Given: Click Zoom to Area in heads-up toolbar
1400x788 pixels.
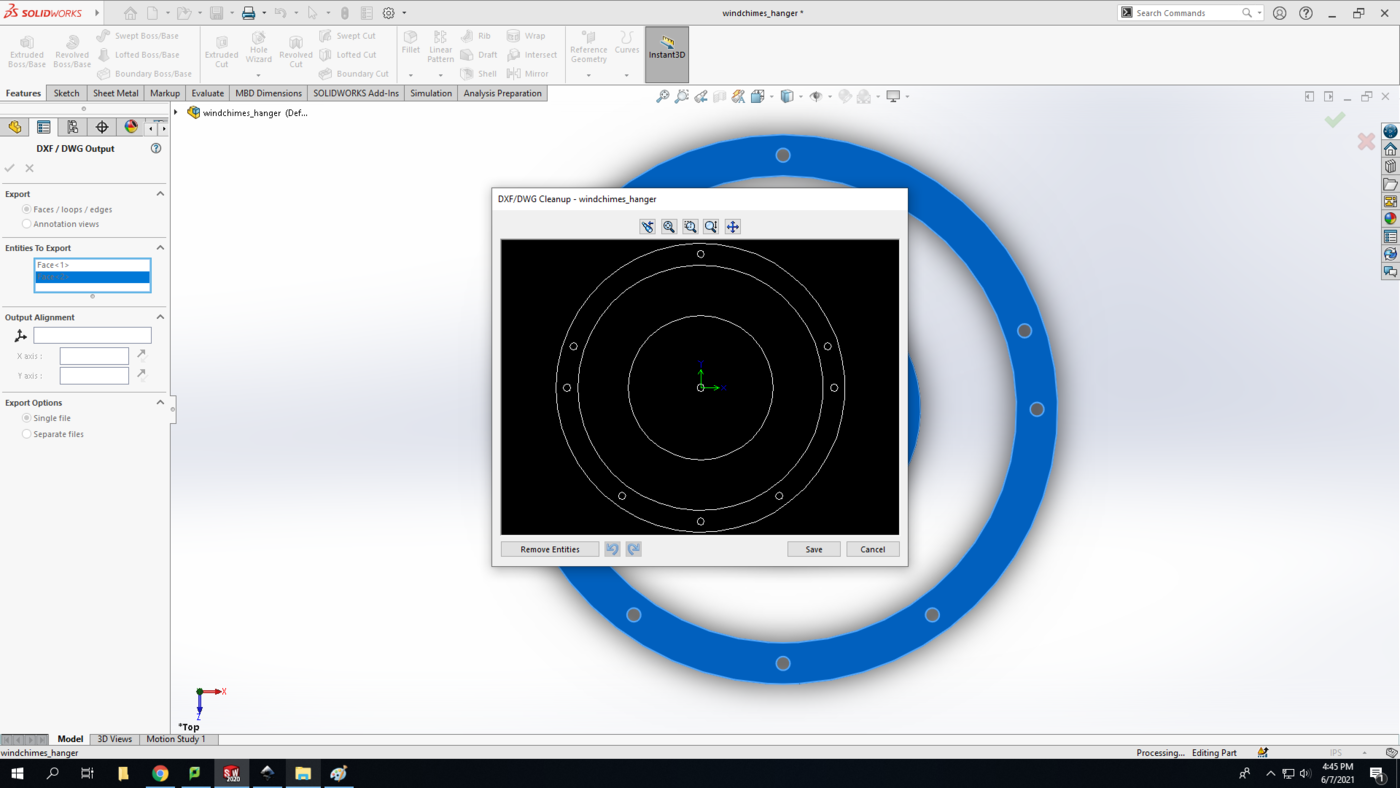Looking at the screenshot, I should coord(681,96).
